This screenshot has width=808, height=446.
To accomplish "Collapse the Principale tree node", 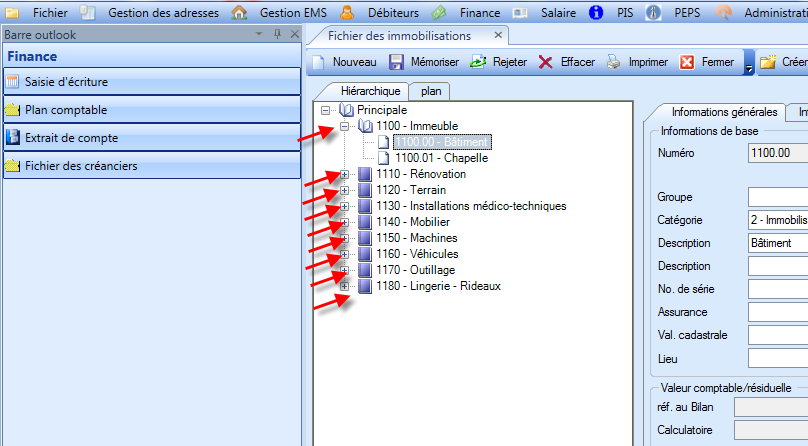I will [x=325, y=110].
